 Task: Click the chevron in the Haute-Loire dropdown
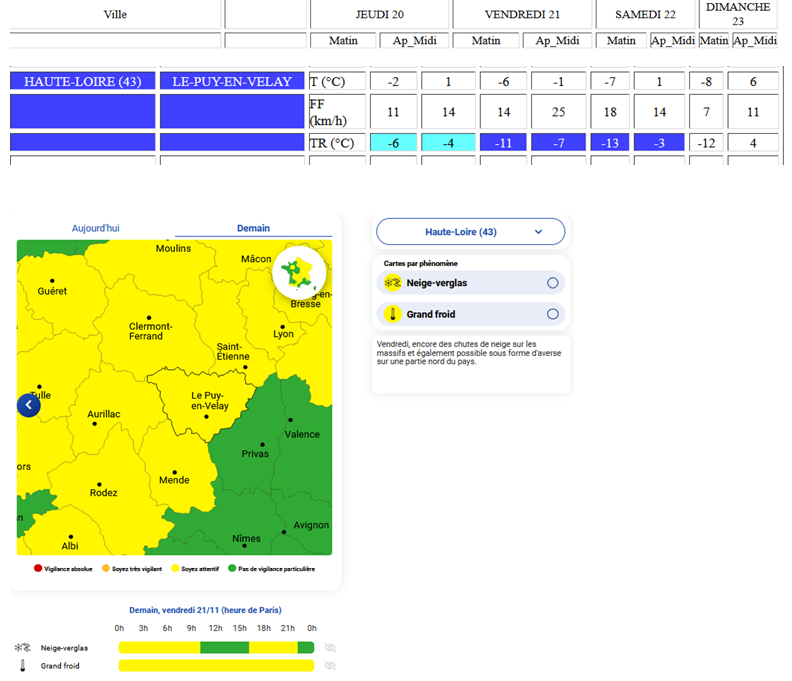pyautogui.click(x=538, y=232)
